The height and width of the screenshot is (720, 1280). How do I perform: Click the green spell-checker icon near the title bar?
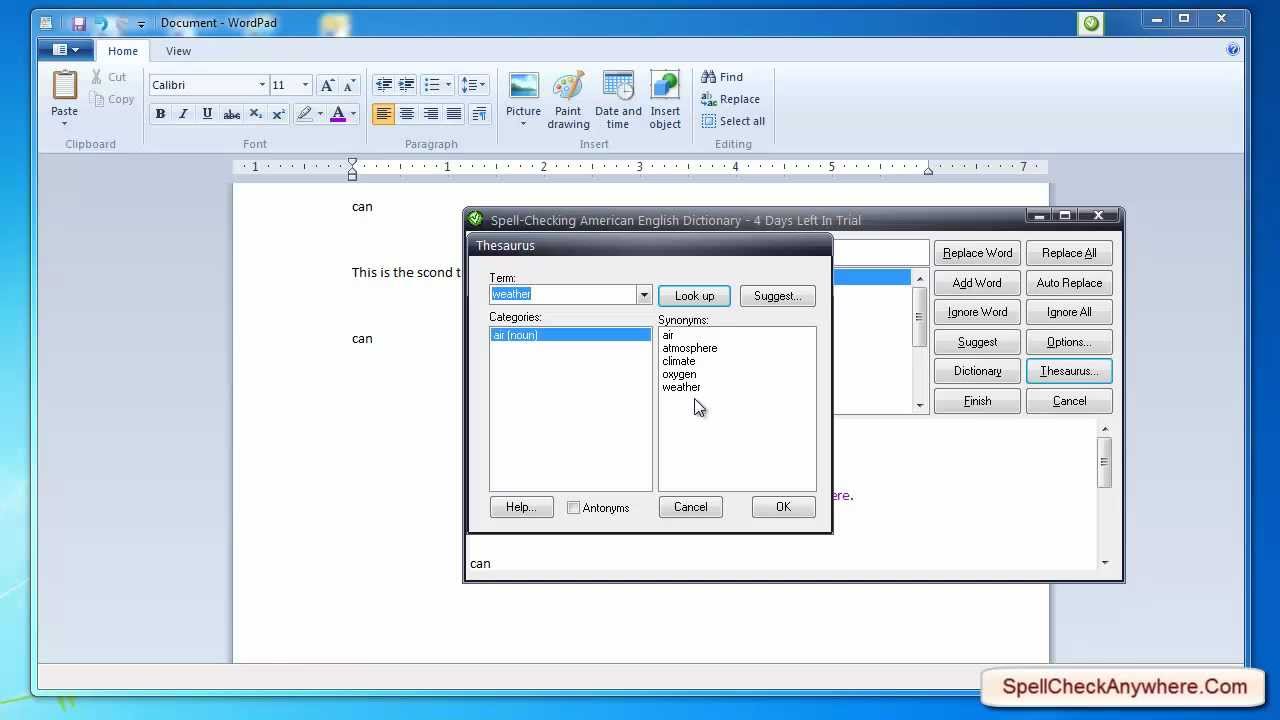click(x=1091, y=23)
